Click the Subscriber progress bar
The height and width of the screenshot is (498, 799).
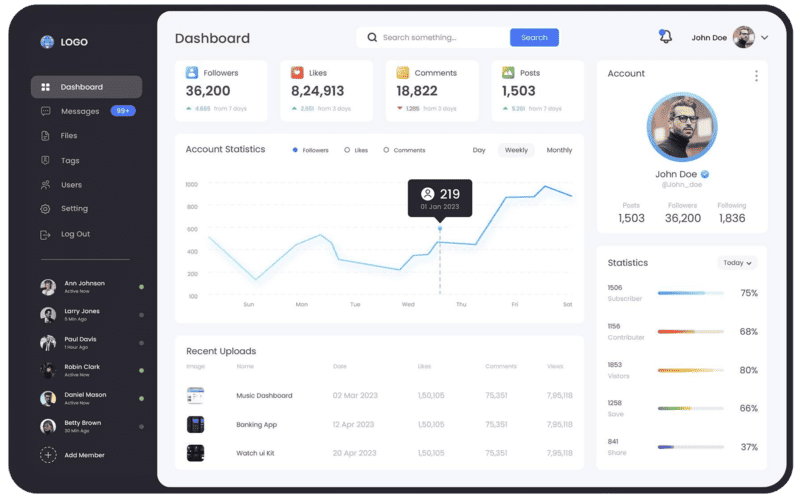pos(690,293)
